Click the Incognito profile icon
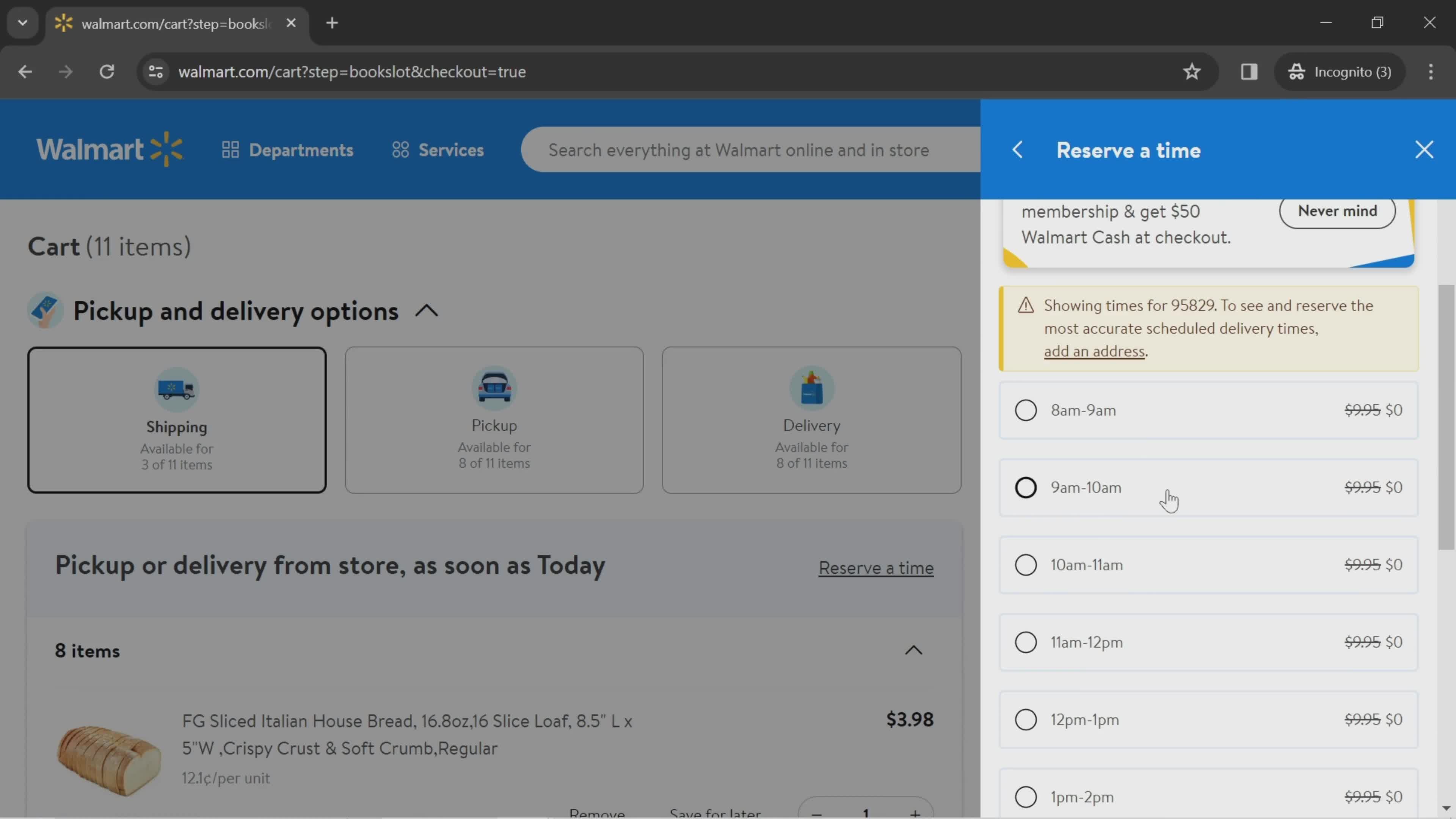 pos(1297,71)
